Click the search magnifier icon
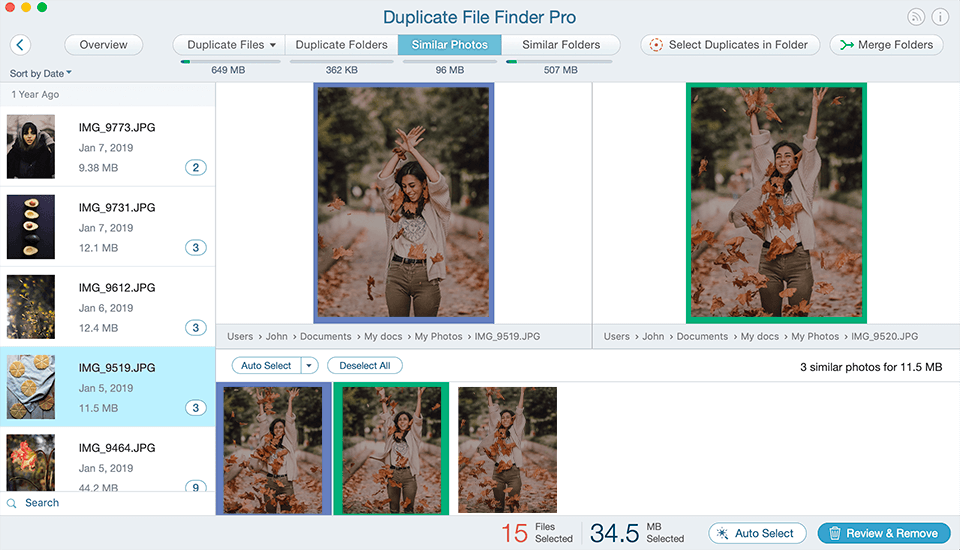 click(x=12, y=503)
